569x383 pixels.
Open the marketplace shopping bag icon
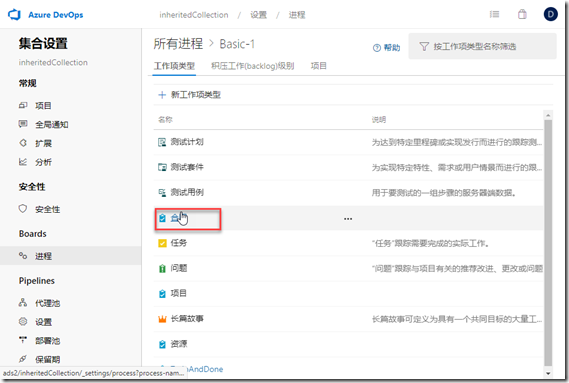point(522,14)
